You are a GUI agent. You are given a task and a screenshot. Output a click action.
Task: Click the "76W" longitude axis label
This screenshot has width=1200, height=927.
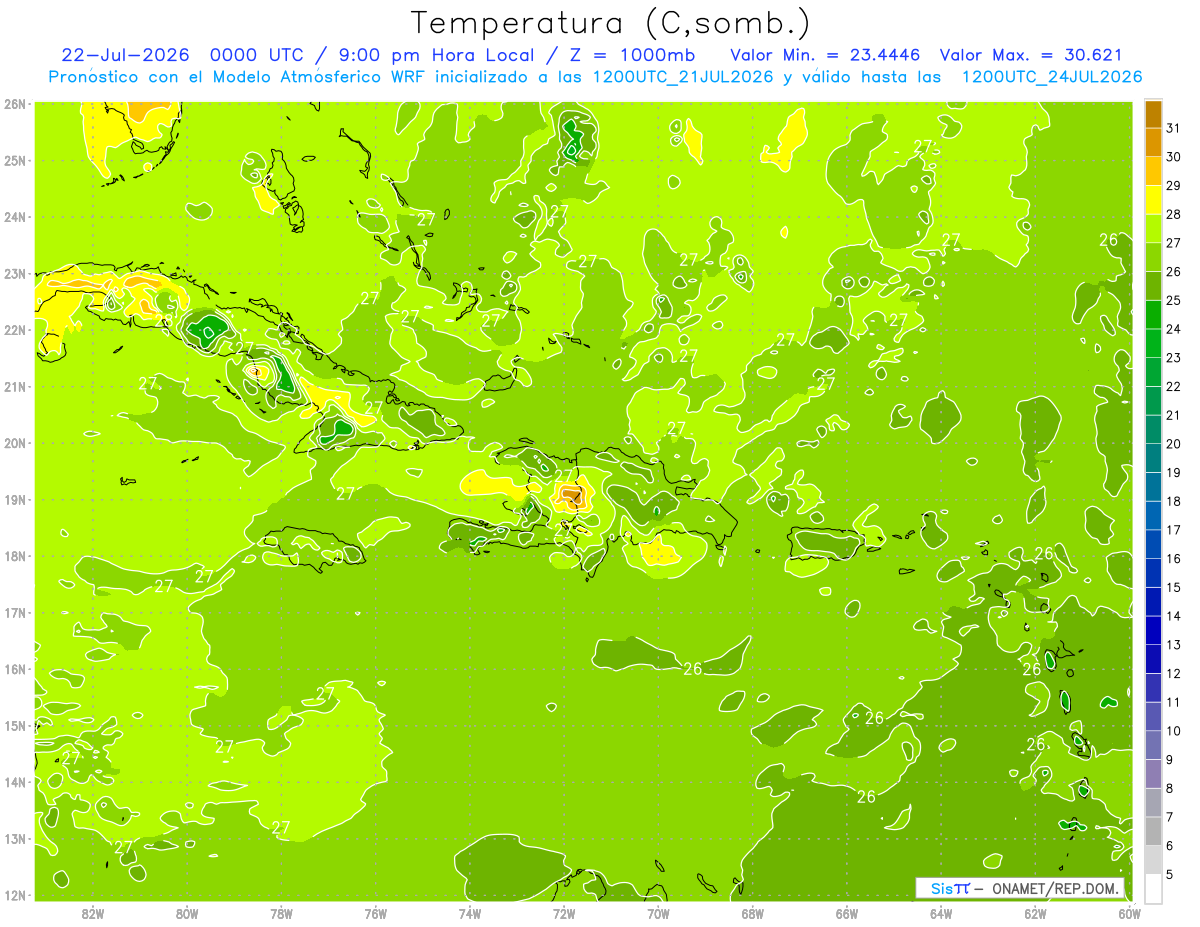[375, 913]
